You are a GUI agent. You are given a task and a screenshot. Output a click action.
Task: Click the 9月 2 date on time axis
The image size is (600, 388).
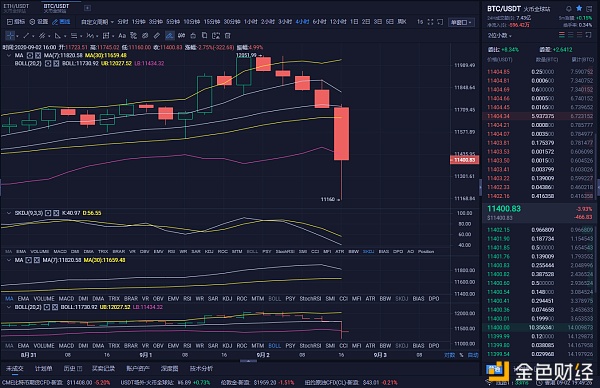262,355
